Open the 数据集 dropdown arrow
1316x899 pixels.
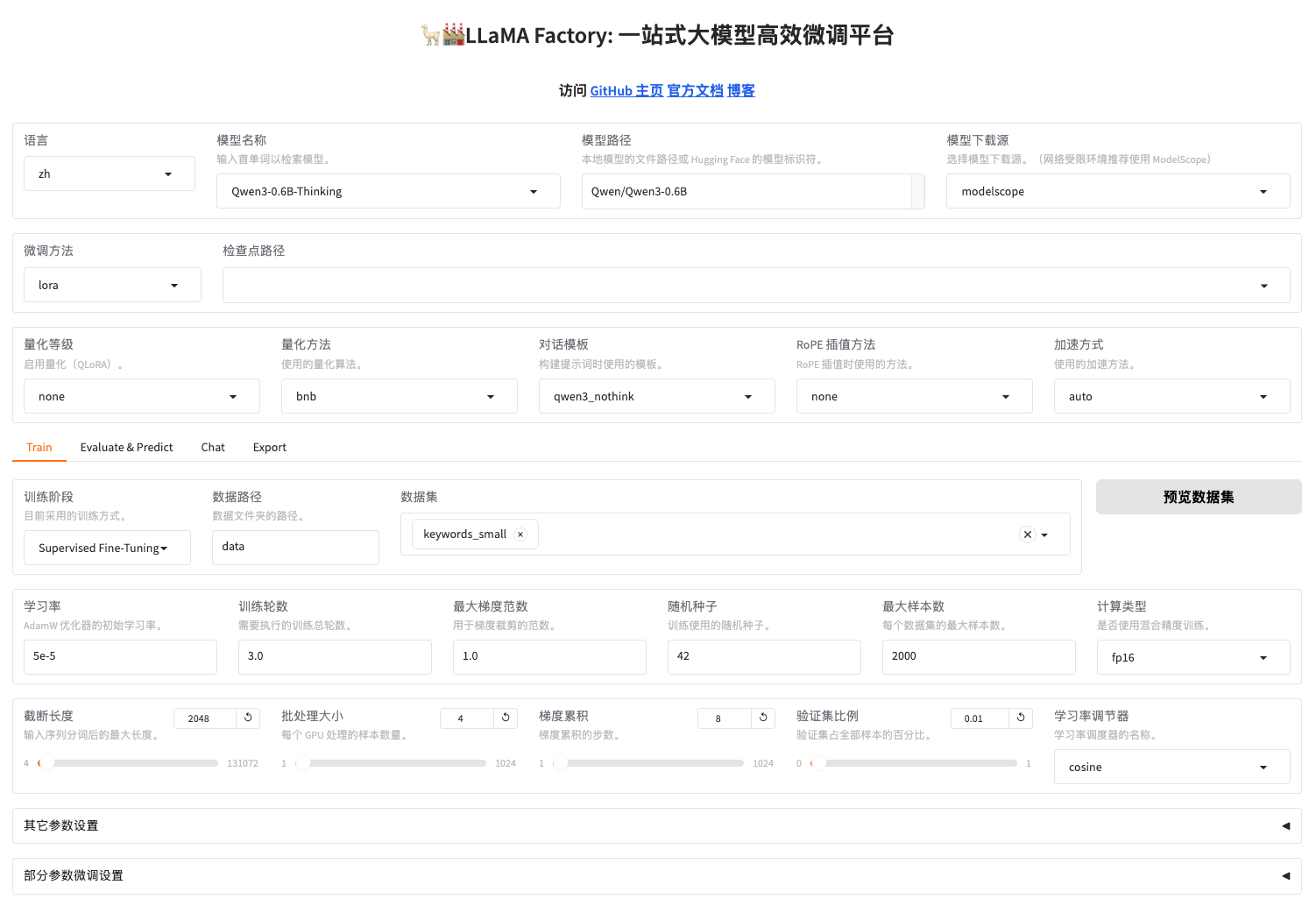[1044, 534]
